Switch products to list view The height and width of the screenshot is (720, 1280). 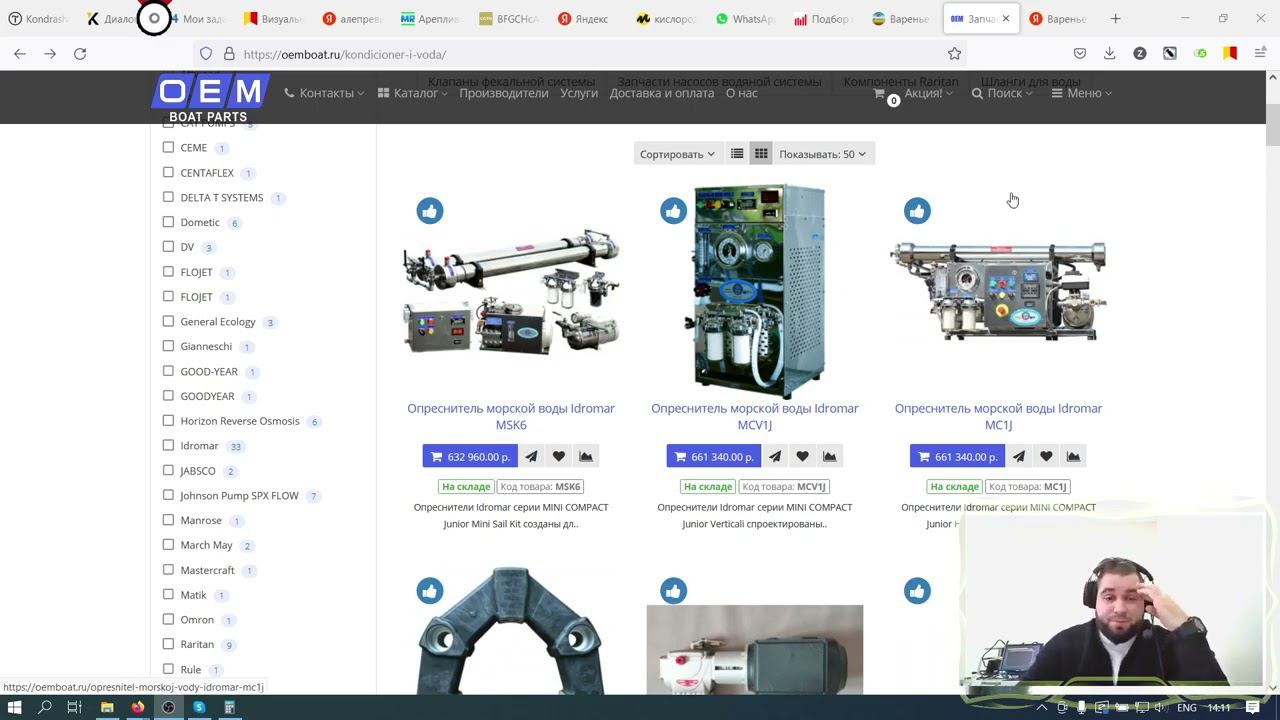pos(737,154)
